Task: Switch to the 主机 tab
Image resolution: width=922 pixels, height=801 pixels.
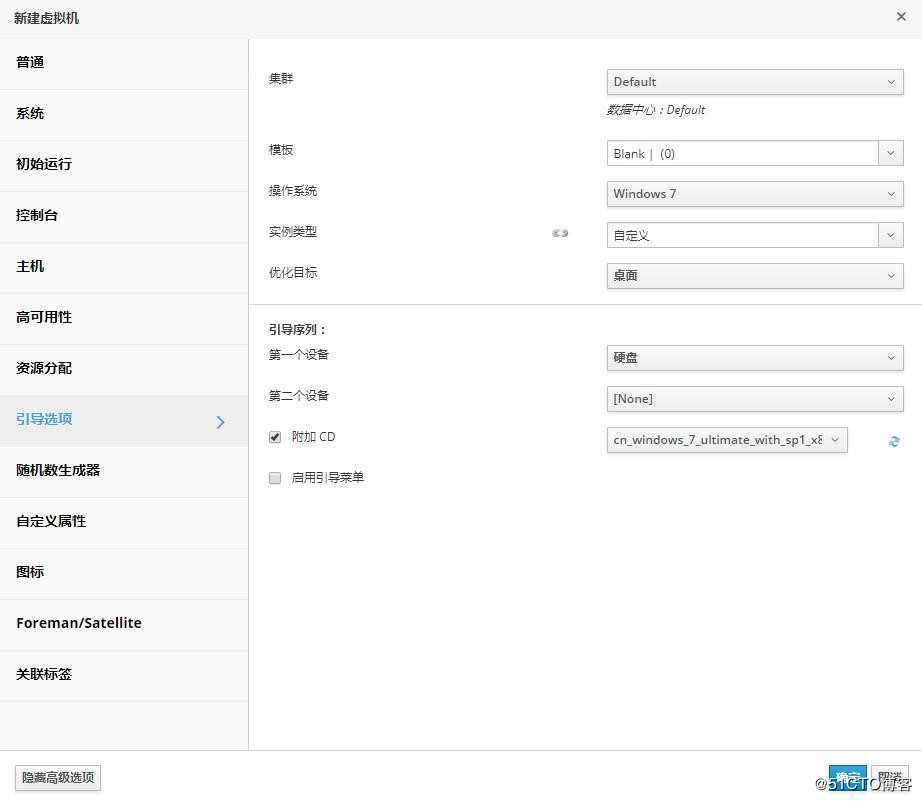Action: (x=124, y=267)
